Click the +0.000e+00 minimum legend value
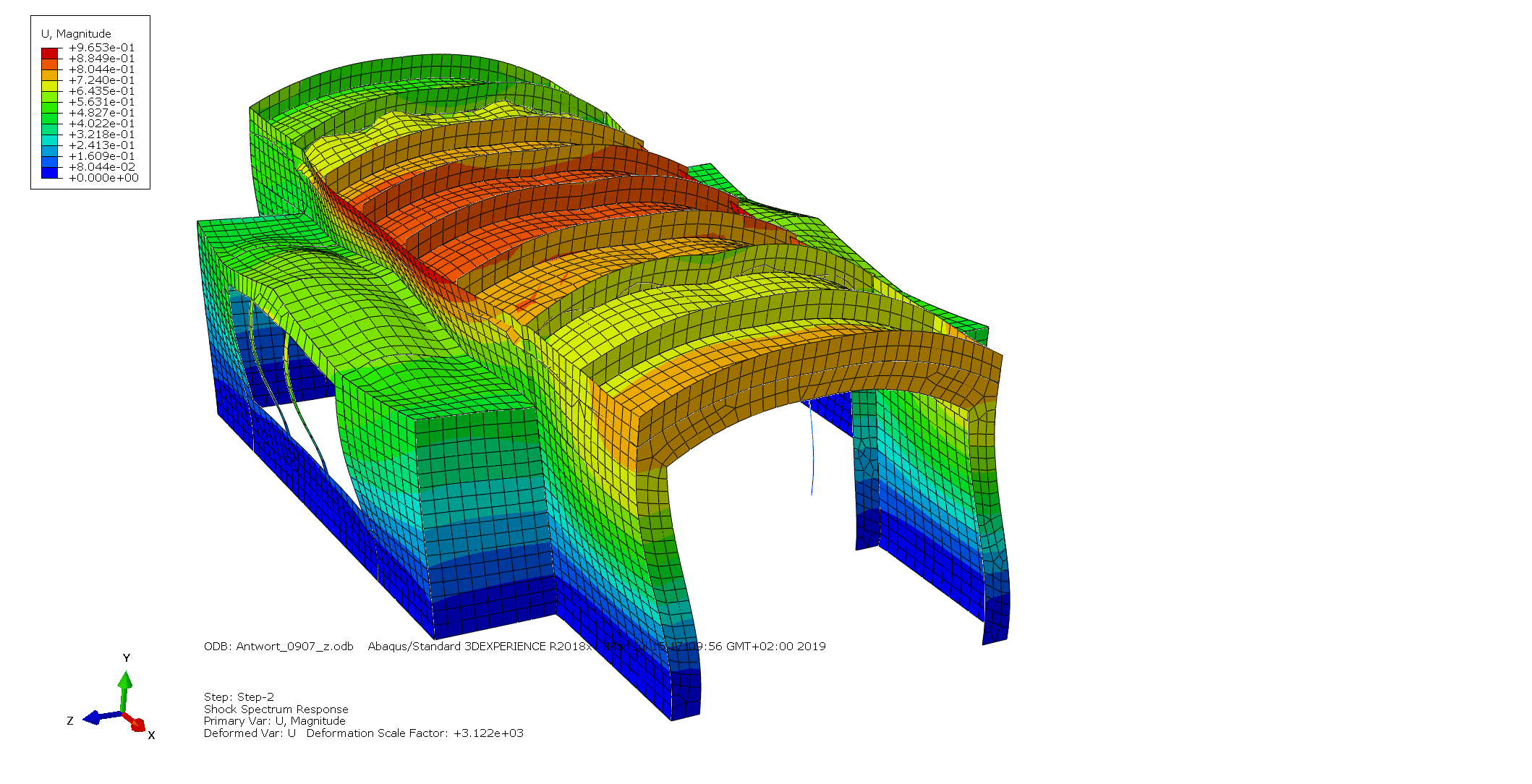This screenshot has width=1532, height=784. (103, 178)
